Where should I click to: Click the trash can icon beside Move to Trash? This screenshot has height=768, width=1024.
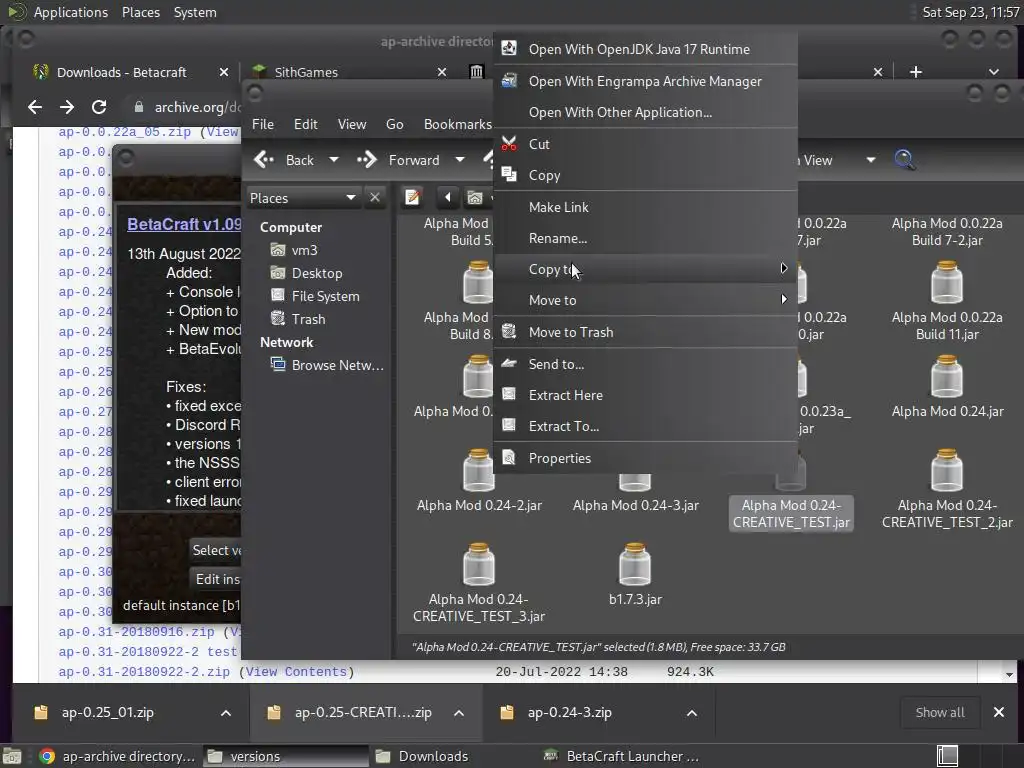(509, 331)
